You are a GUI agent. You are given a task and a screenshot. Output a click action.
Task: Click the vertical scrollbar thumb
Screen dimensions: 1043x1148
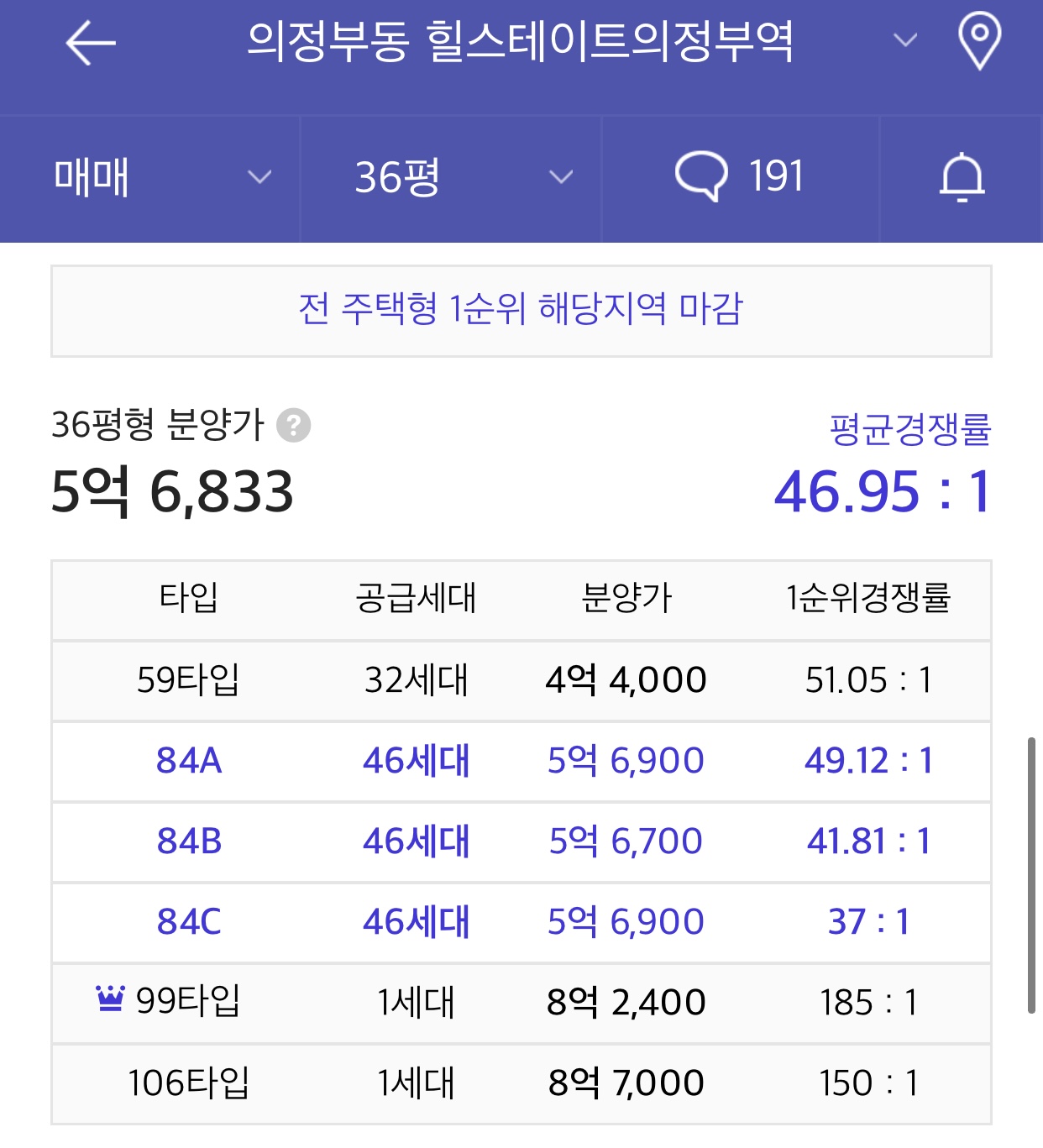pos(1031,876)
